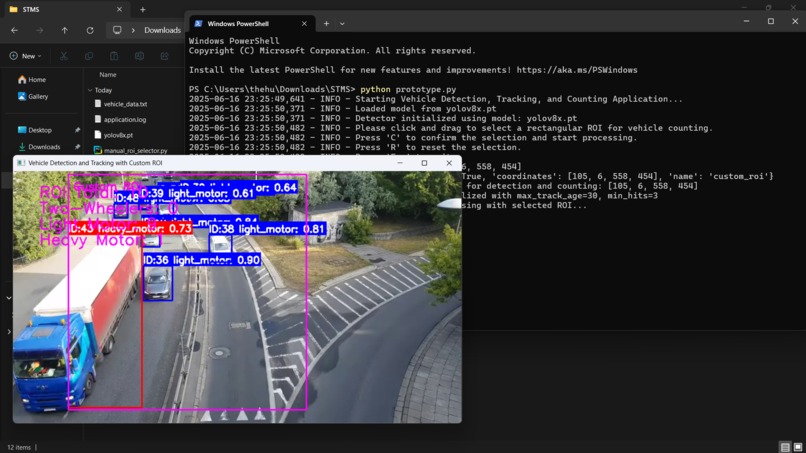Close the Vehicle Detection and Tracking window
Screen dimensions: 806x453
click(x=449, y=163)
